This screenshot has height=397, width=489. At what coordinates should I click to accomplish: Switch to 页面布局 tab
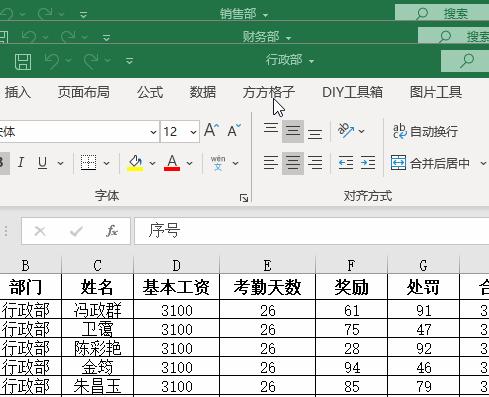pos(84,92)
